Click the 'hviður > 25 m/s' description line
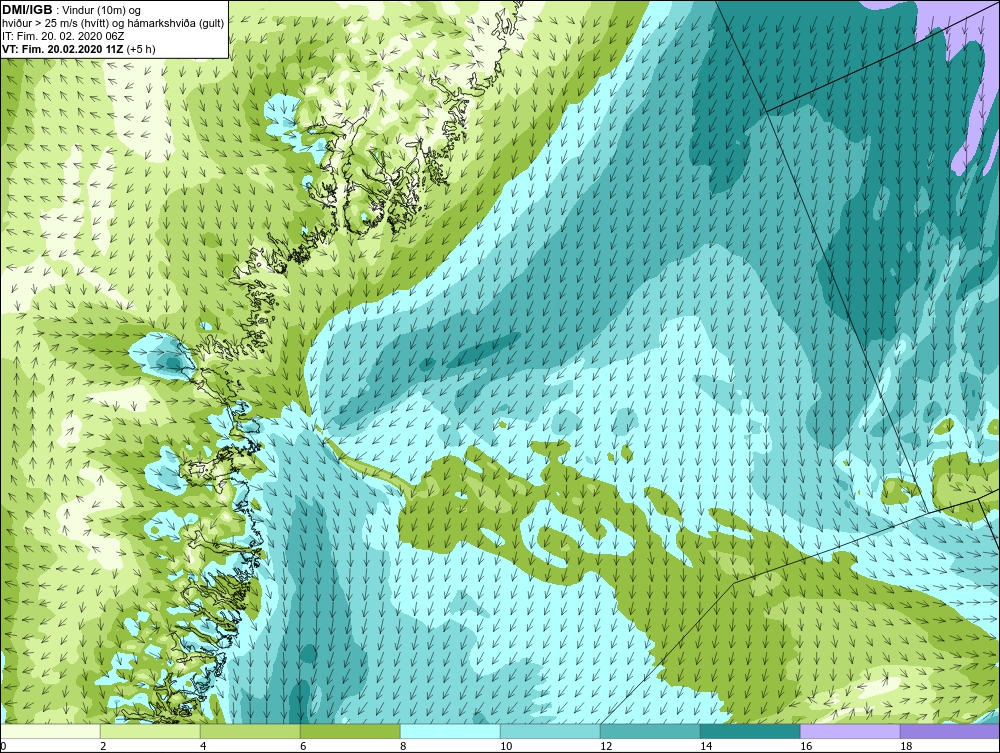 [x=113, y=24]
